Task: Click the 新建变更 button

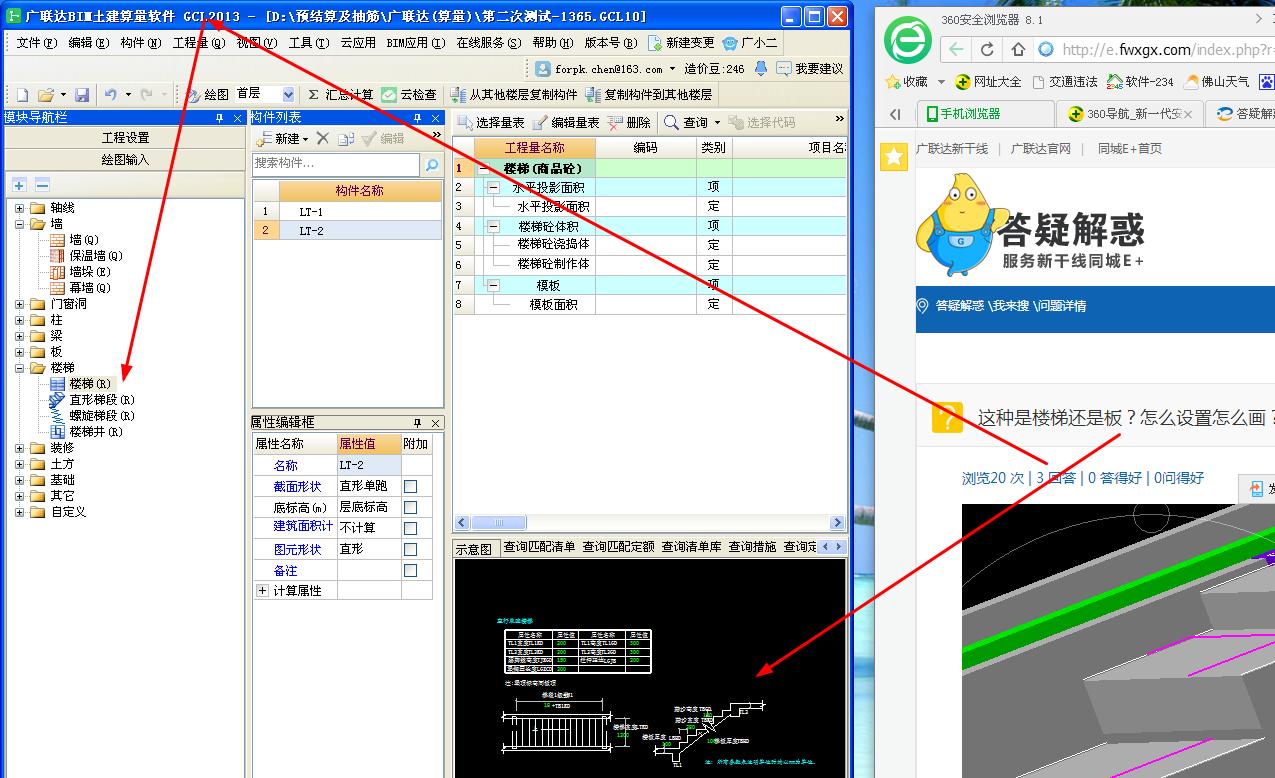Action: 681,43
